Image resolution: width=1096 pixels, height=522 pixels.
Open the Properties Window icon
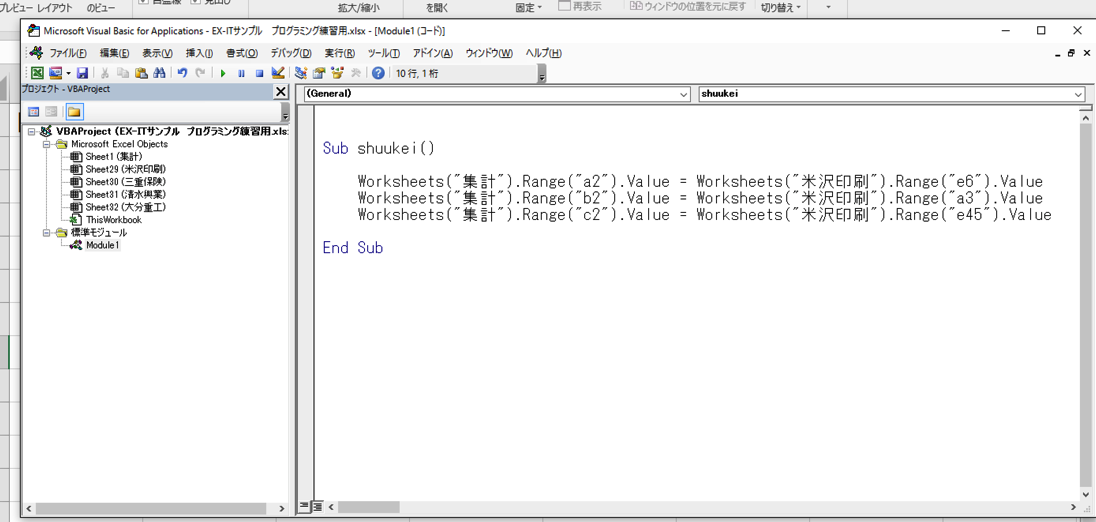point(319,73)
